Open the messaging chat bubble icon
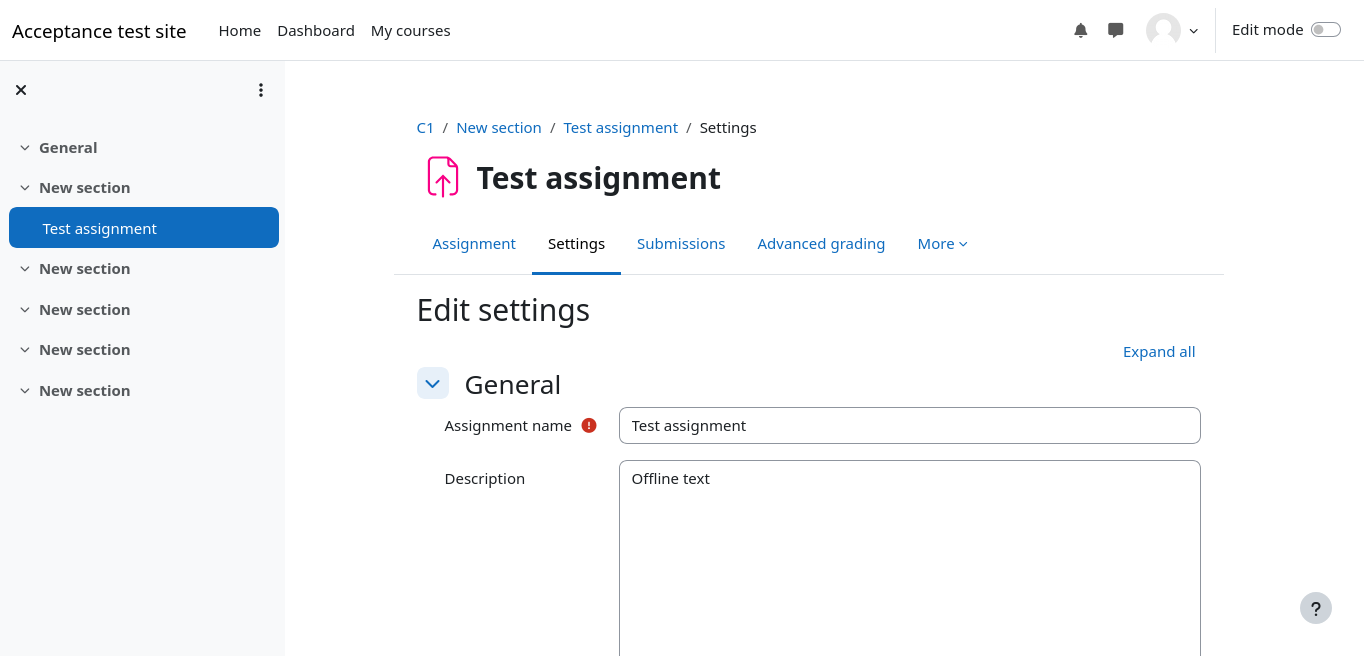Image resolution: width=1364 pixels, height=656 pixels. [x=1116, y=30]
